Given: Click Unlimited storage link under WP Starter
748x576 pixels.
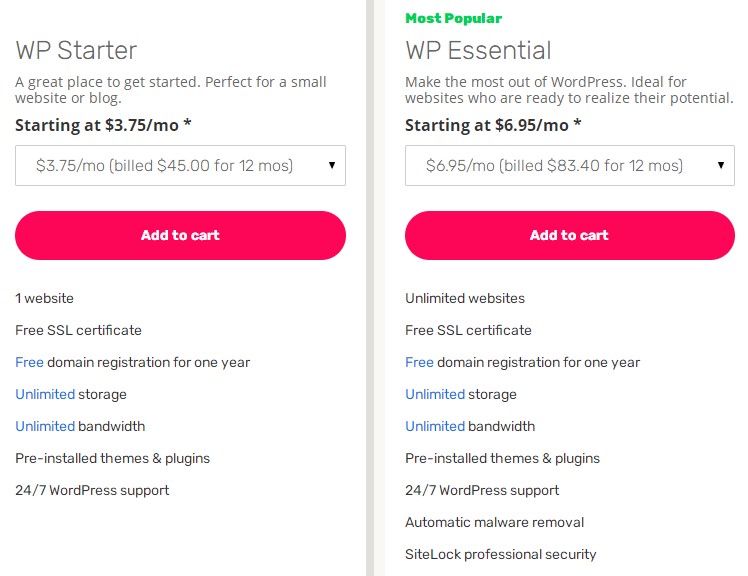Looking at the screenshot, I should pos(45,394).
